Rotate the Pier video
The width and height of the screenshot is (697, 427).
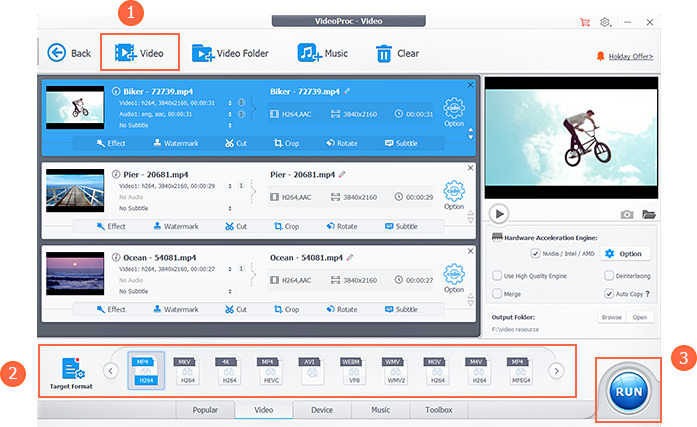point(342,226)
